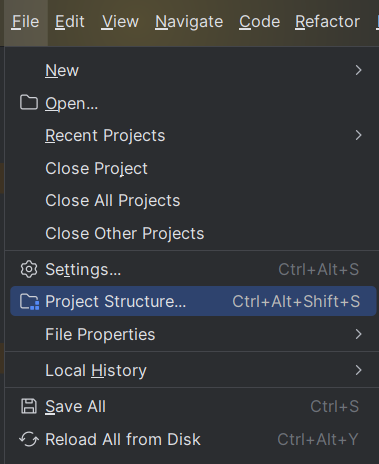Click the Reload All from Disk icon

29,439
